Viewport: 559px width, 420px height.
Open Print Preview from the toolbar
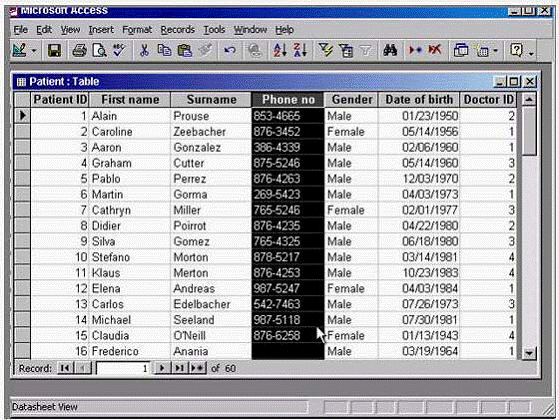tap(99, 50)
